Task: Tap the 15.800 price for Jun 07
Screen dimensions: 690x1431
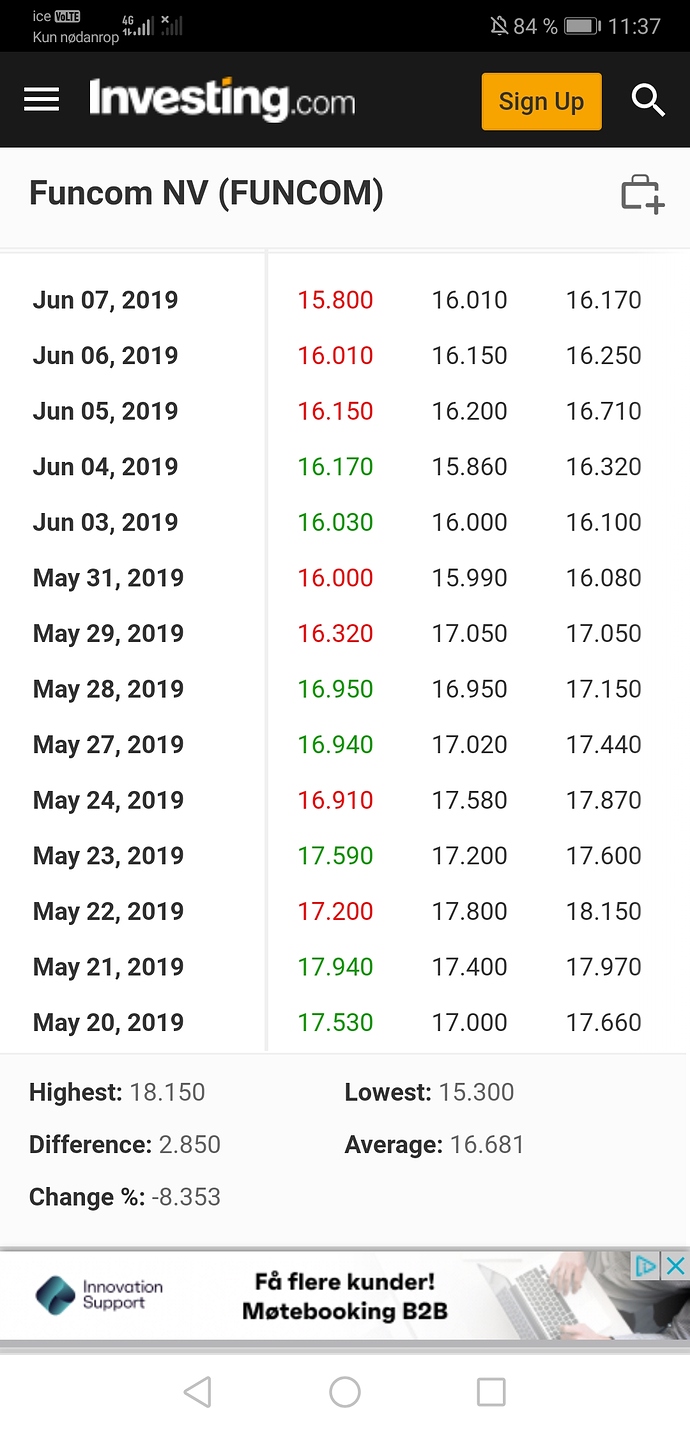Action: 335,300
